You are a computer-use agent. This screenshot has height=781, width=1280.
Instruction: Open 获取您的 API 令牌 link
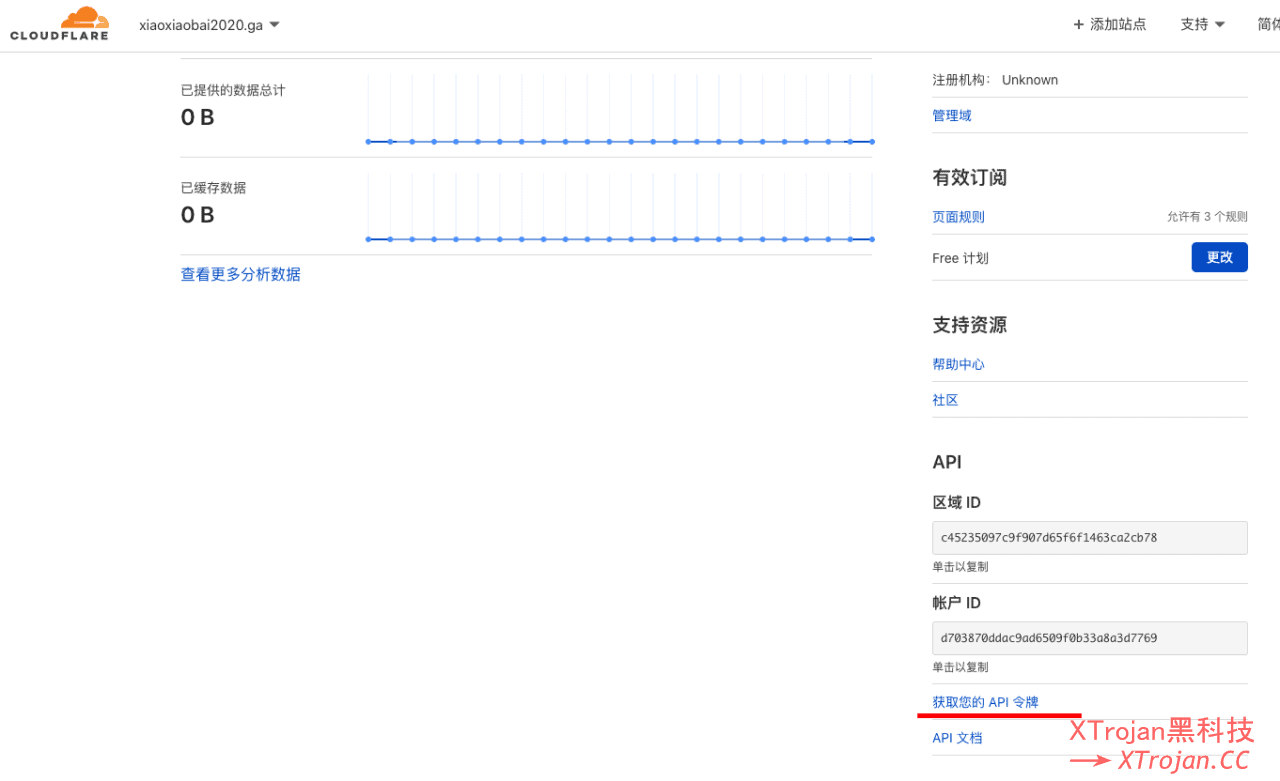point(985,702)
